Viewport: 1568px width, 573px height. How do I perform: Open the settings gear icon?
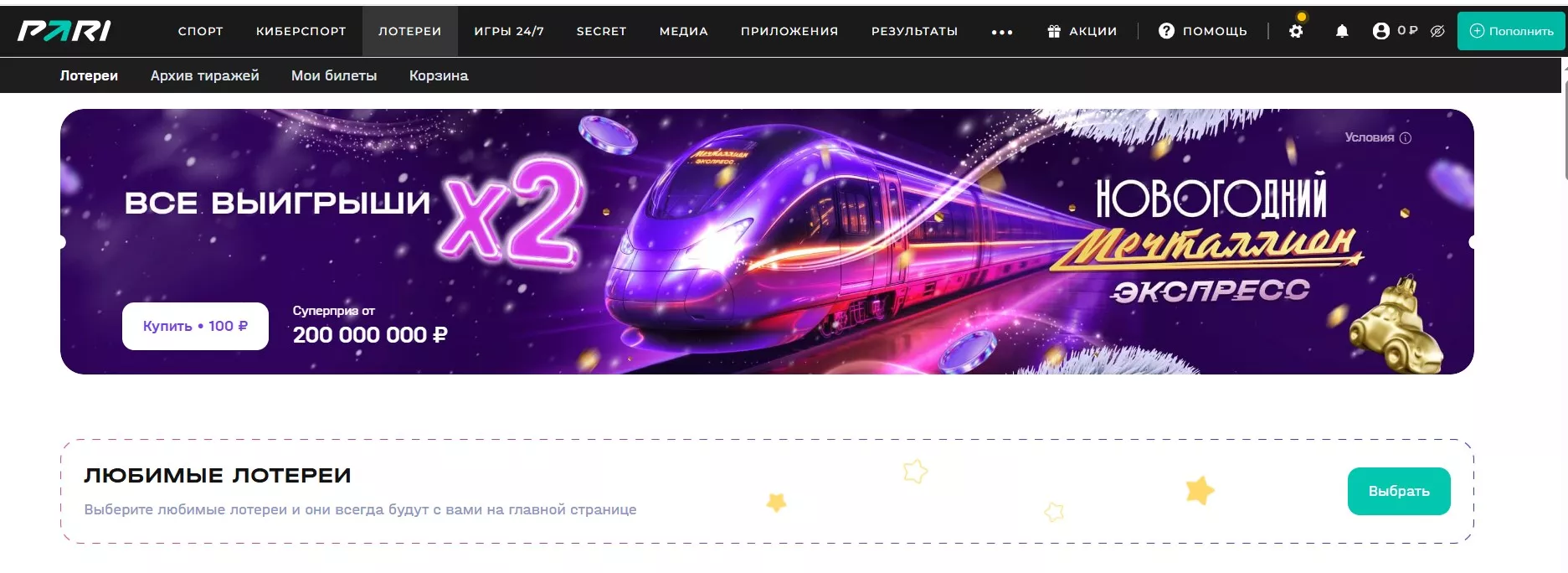pos(1296,31)
